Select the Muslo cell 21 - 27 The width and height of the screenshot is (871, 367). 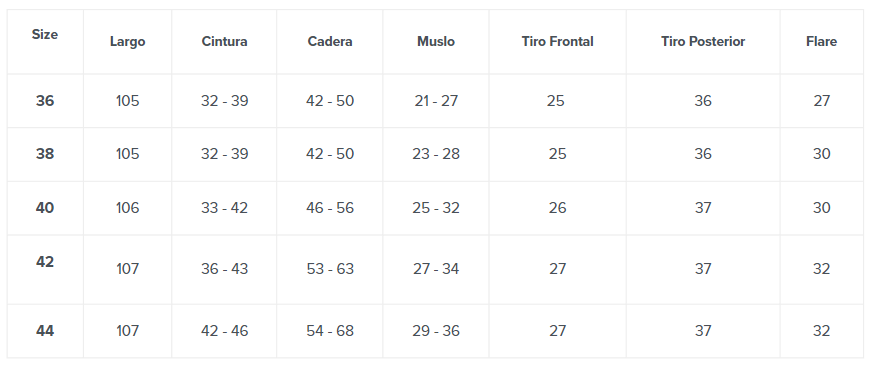436,101
